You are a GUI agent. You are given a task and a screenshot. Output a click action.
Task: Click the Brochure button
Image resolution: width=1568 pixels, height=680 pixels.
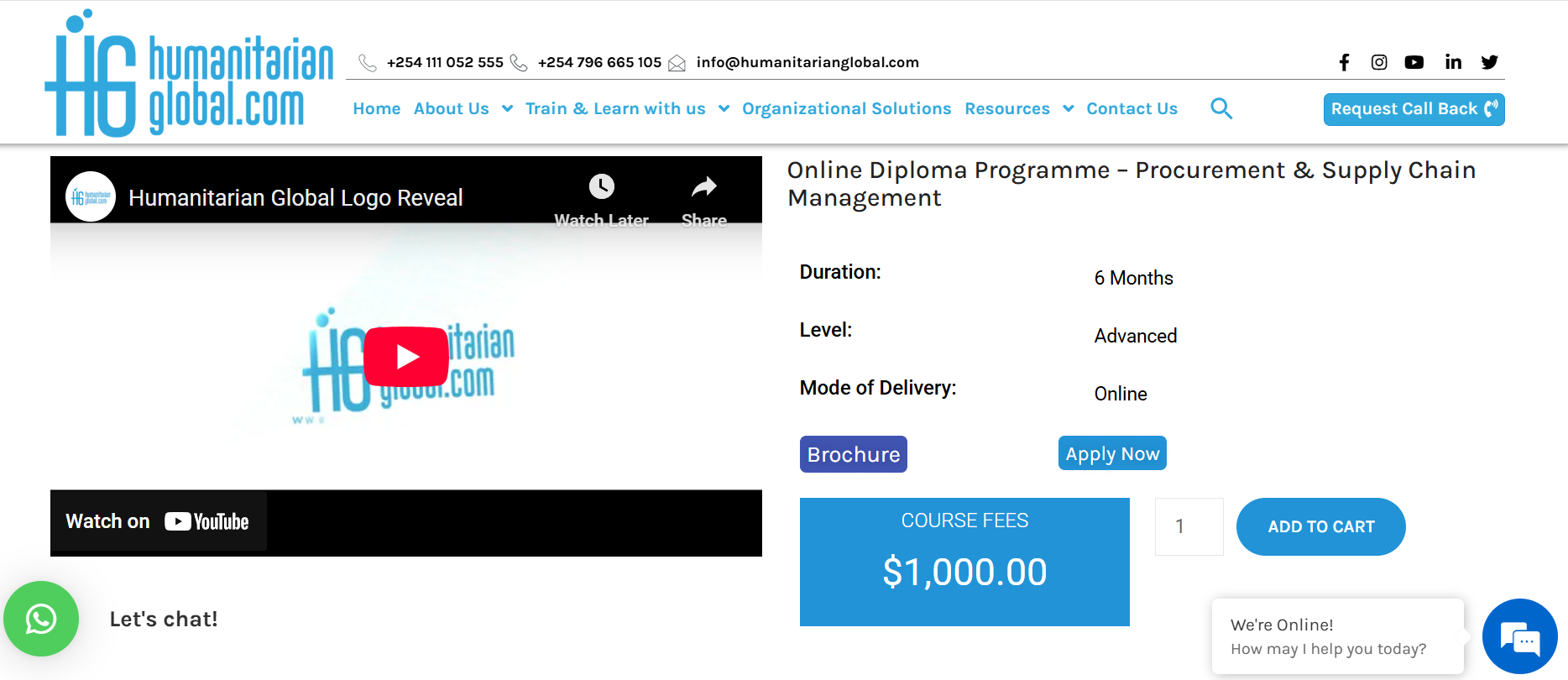tap(854, 454)
